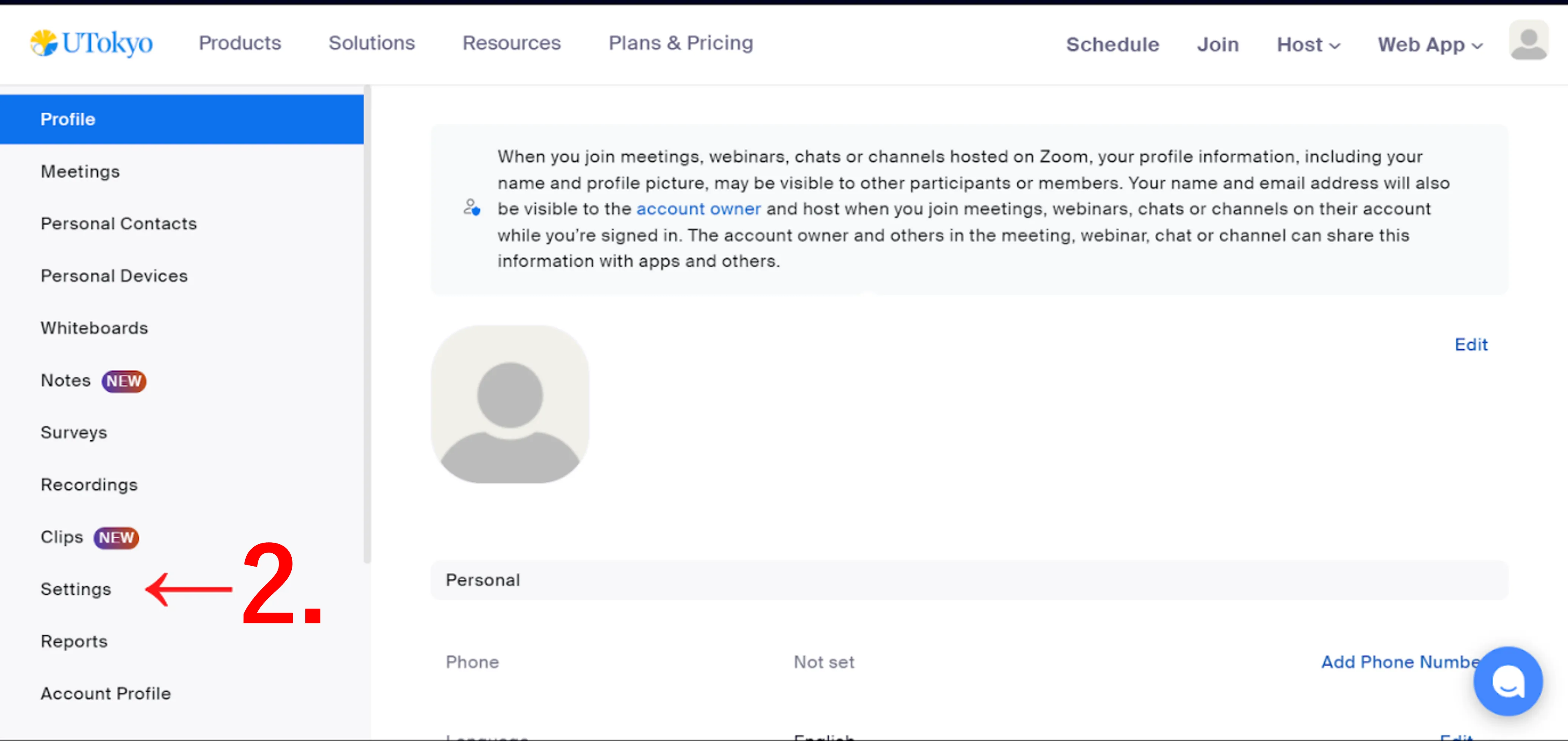This screenshot has height=741, width=1568.
Task: Open the Schedule page
Action: [1112, 44]
